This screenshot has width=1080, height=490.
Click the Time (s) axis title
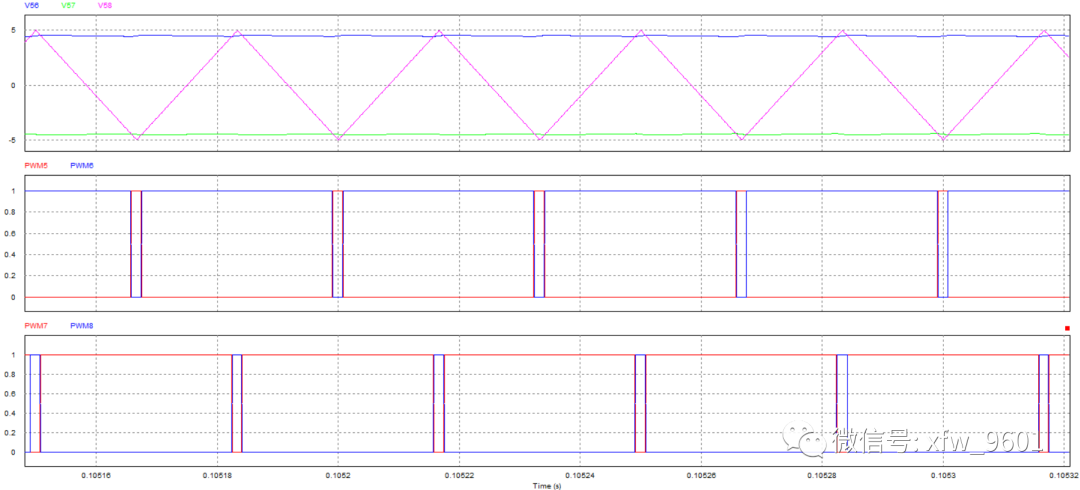546,486
